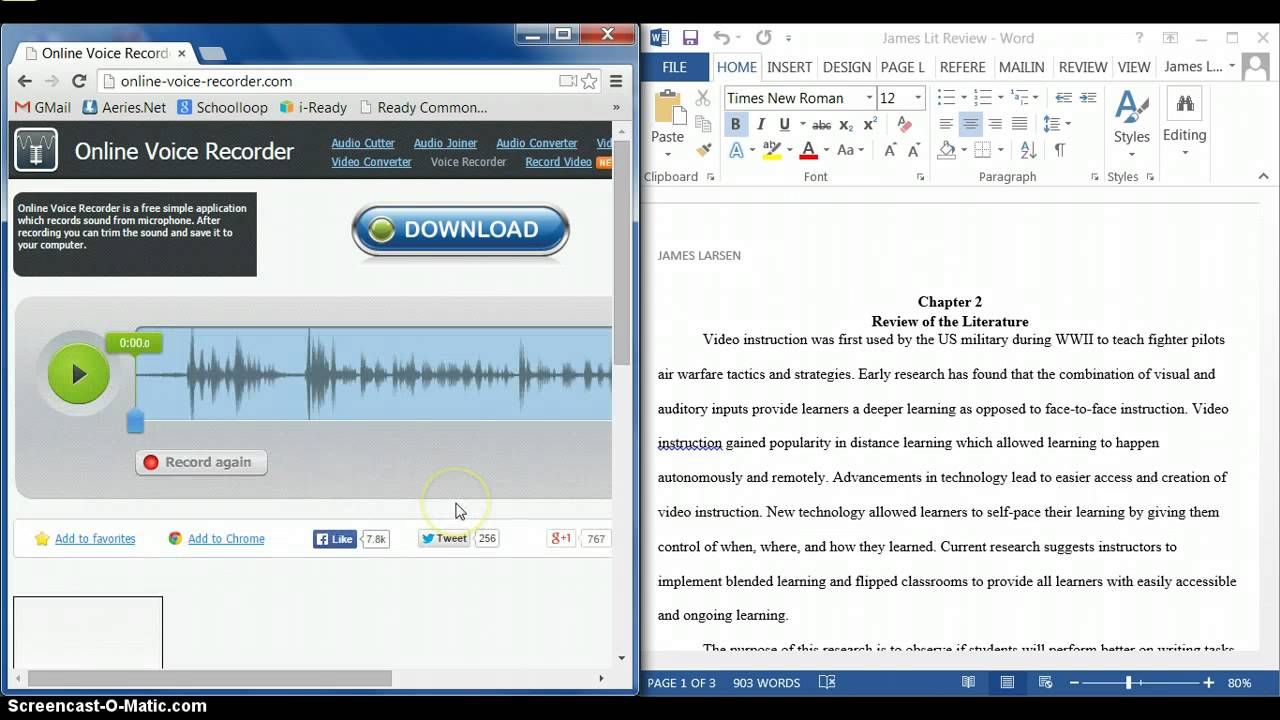Image resolution: width=1280 pixels, height=720 pixels.
Task: Toggle Show/Hide paragraph marks
Action: [1059, 150]
